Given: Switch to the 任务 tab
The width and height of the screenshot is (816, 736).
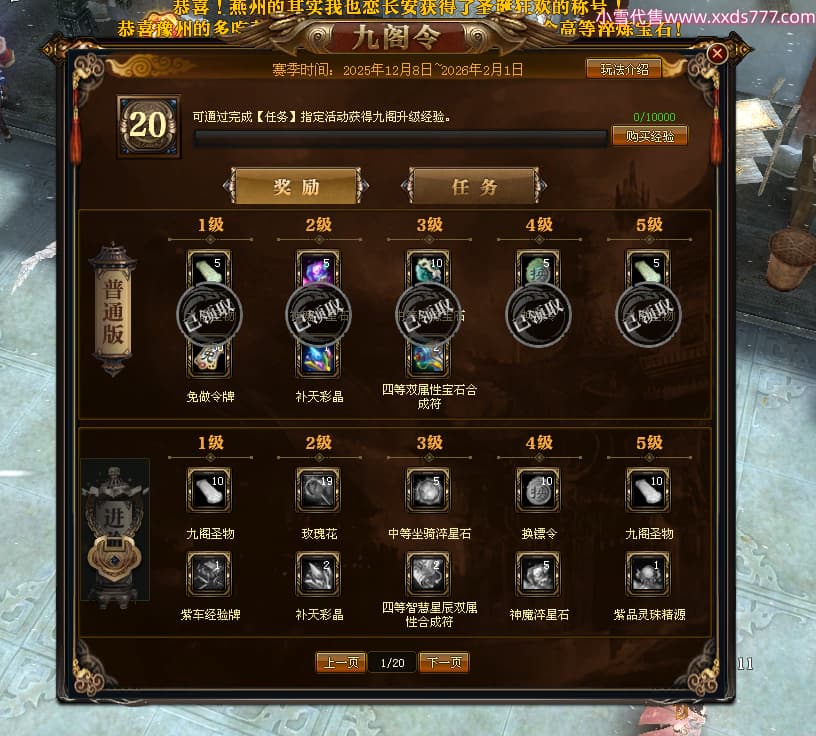Looking at the screenshot, I should (x=474, y=186).
